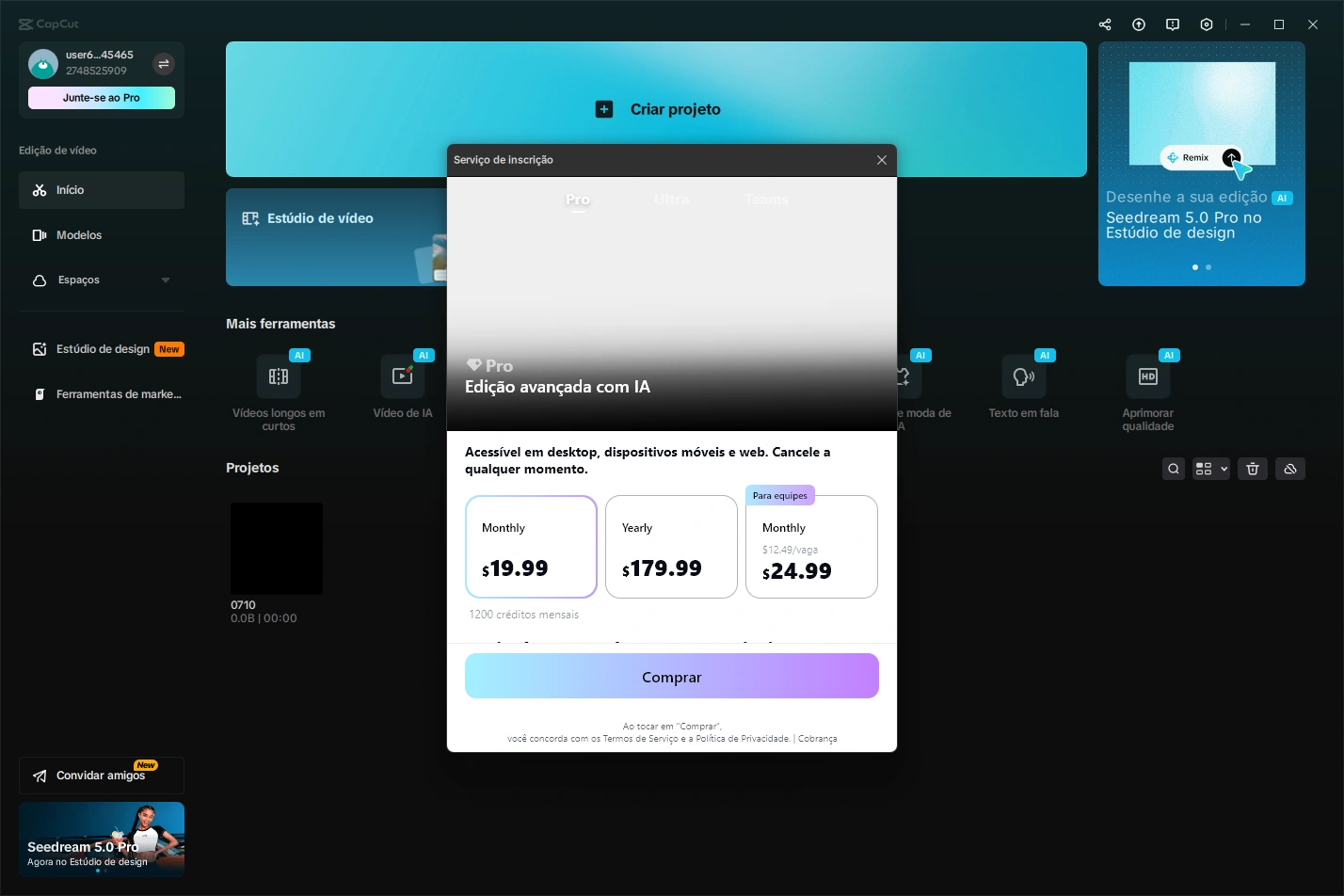1344x896 pixels.
Task: Search projects with the magnifier icon
Action: [1174, 469]
